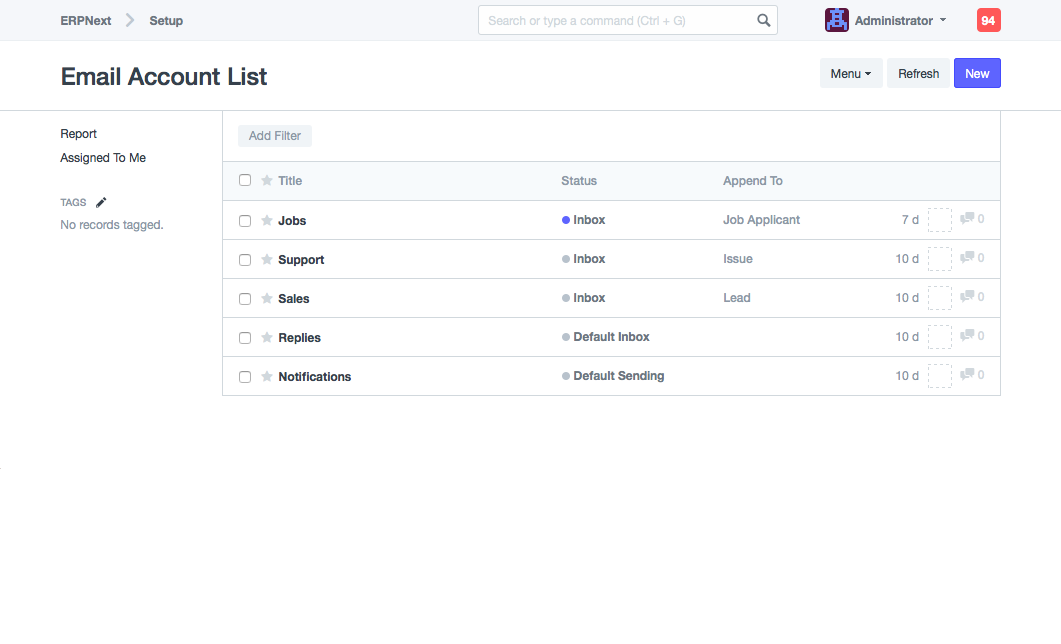Tick the select-all checkbox in header
1061x644 pixels.
(245, 181)
